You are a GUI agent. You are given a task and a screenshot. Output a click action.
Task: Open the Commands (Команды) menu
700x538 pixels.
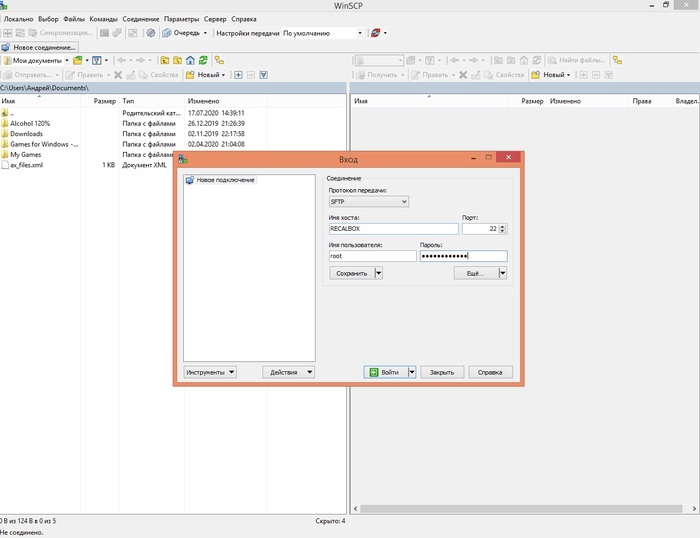[x=103, y=19]
